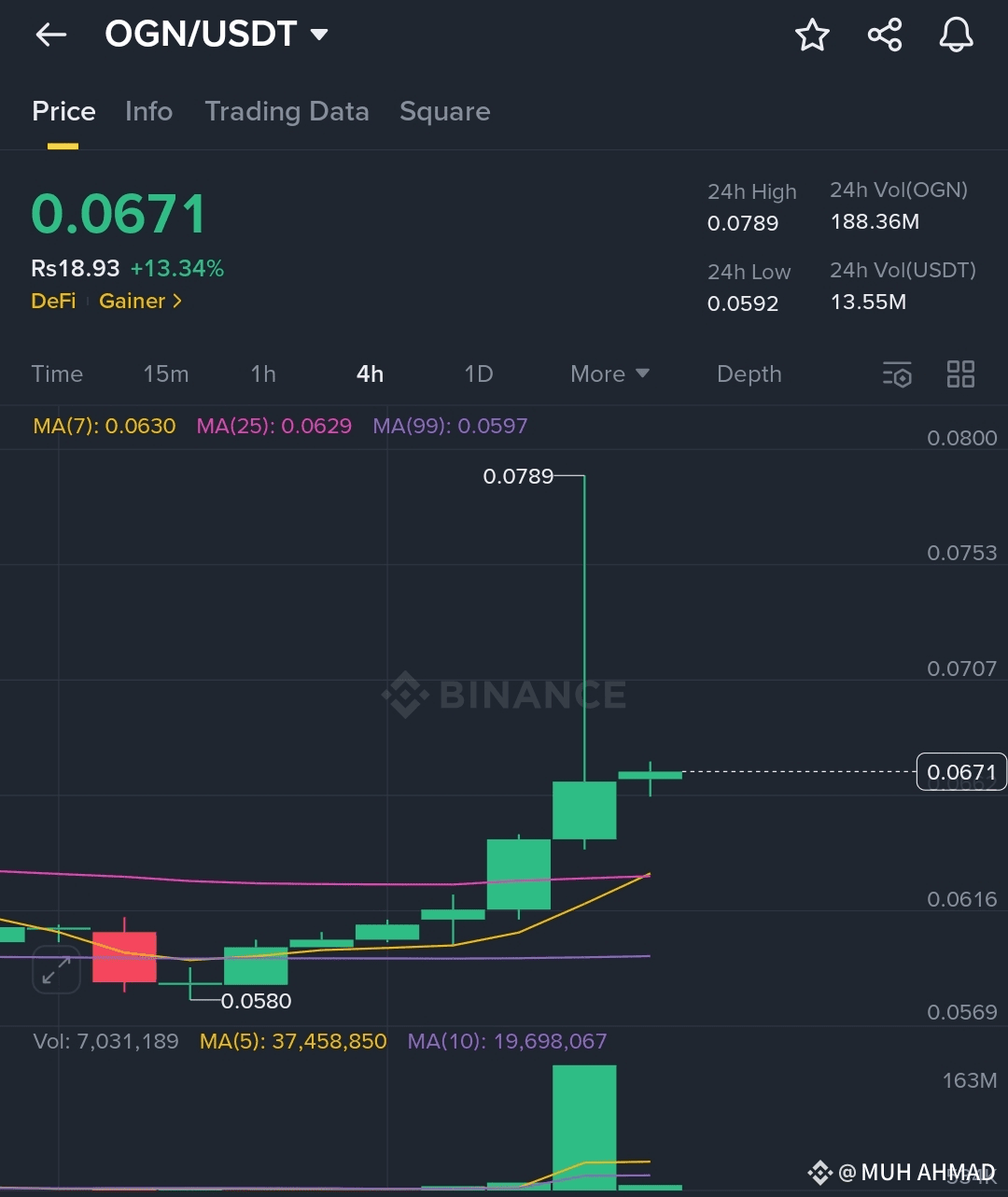Select the 1D interval
1008x1197 pixels.
[x=479, y=374]
